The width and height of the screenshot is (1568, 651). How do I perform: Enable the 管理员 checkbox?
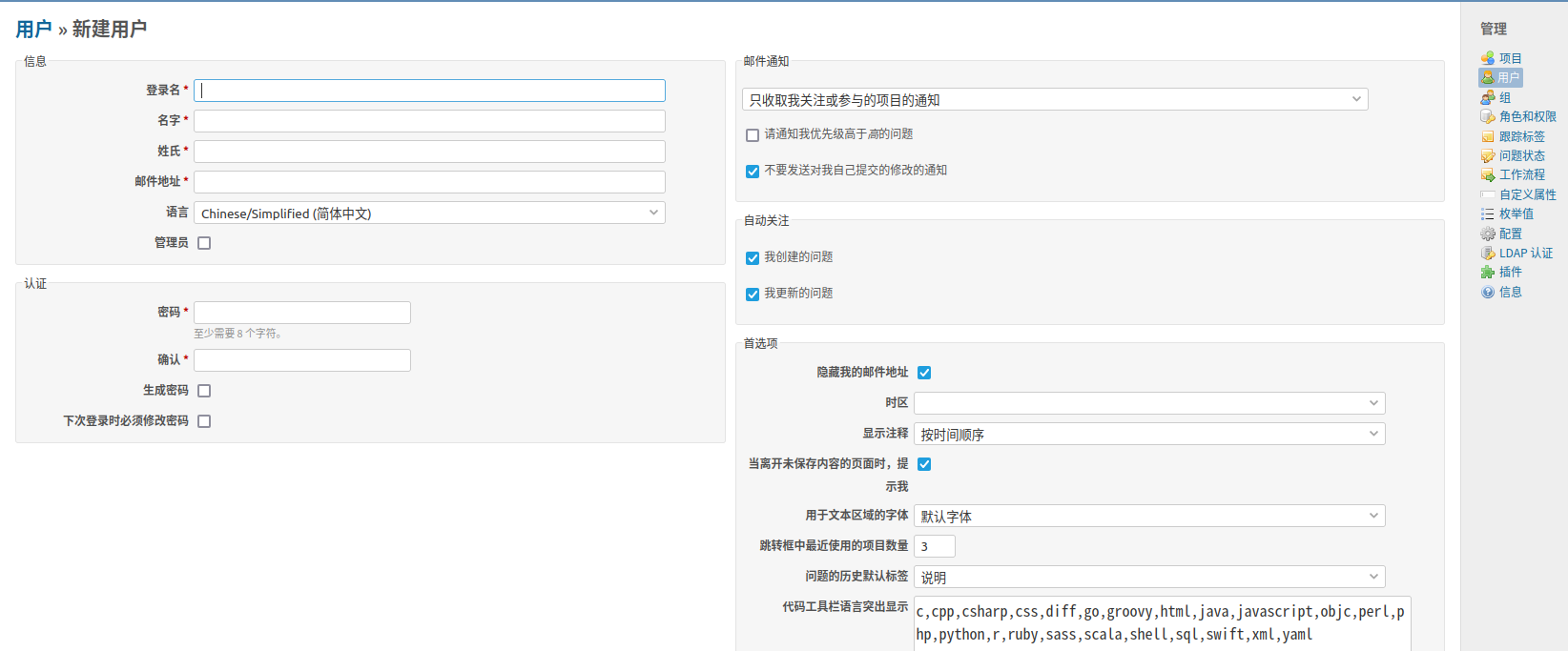204,243
